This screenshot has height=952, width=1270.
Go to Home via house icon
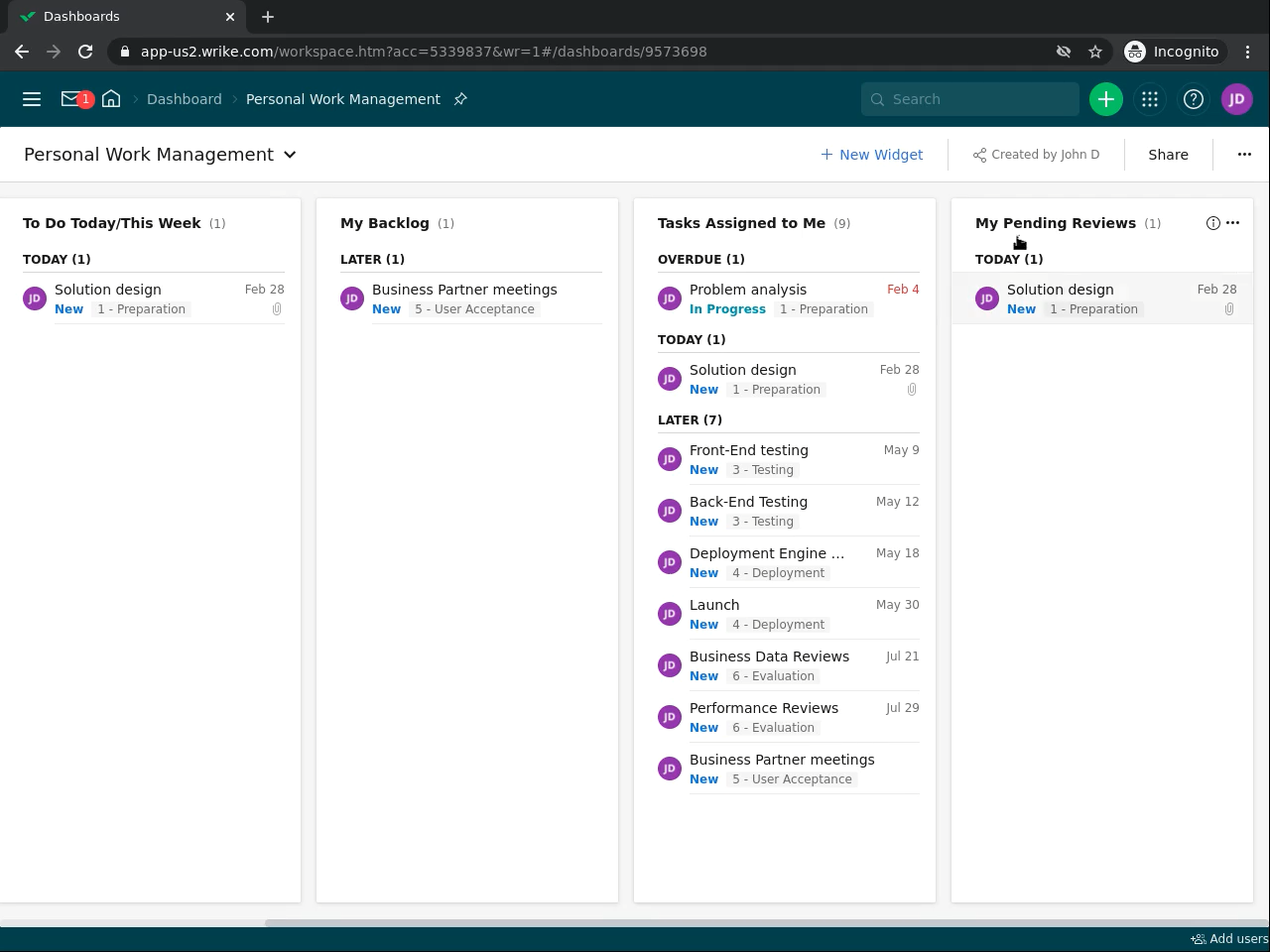111,99
